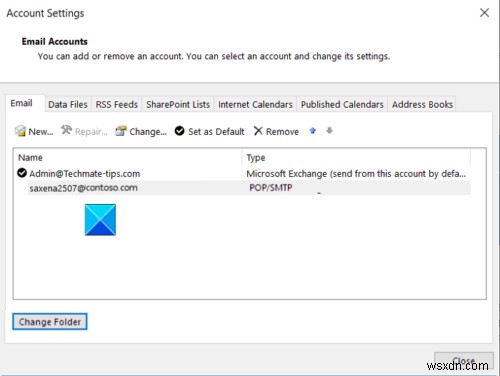Viewport: 500px width, 376px height.
Task: Click the New... label
Action: 41,132
